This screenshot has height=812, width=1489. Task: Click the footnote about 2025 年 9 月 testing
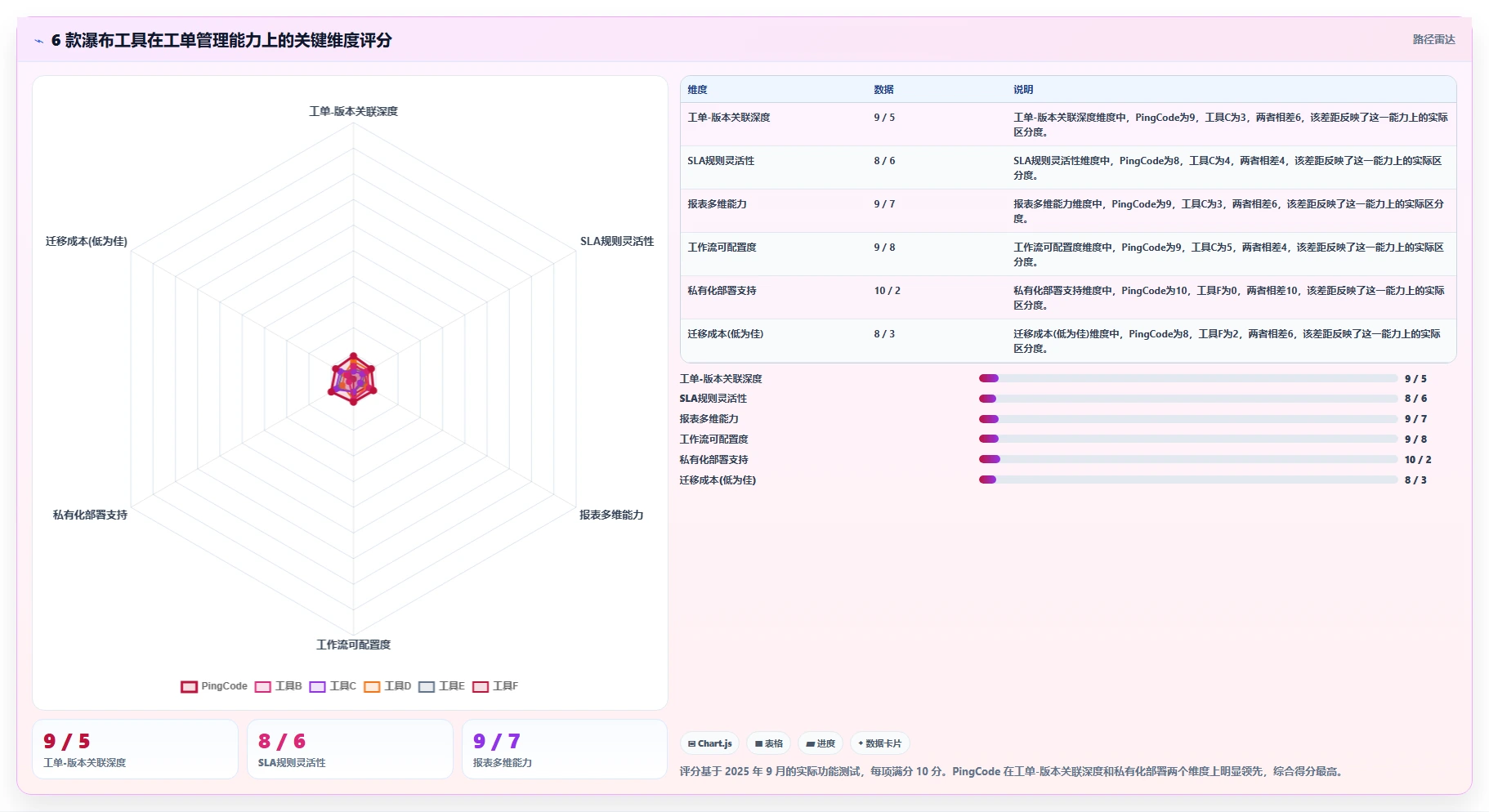[1013, 771]
